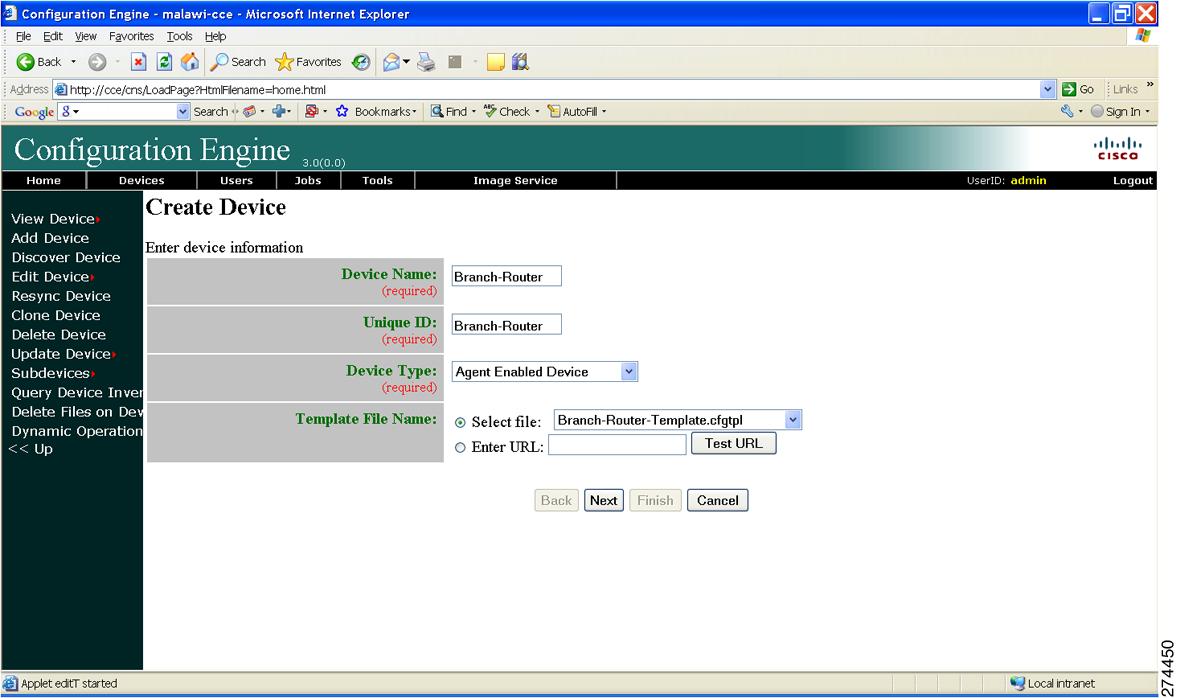Switch to the Devices tab
The image size is (1180, 698).
pyautogui.click(x=141, y=181)
